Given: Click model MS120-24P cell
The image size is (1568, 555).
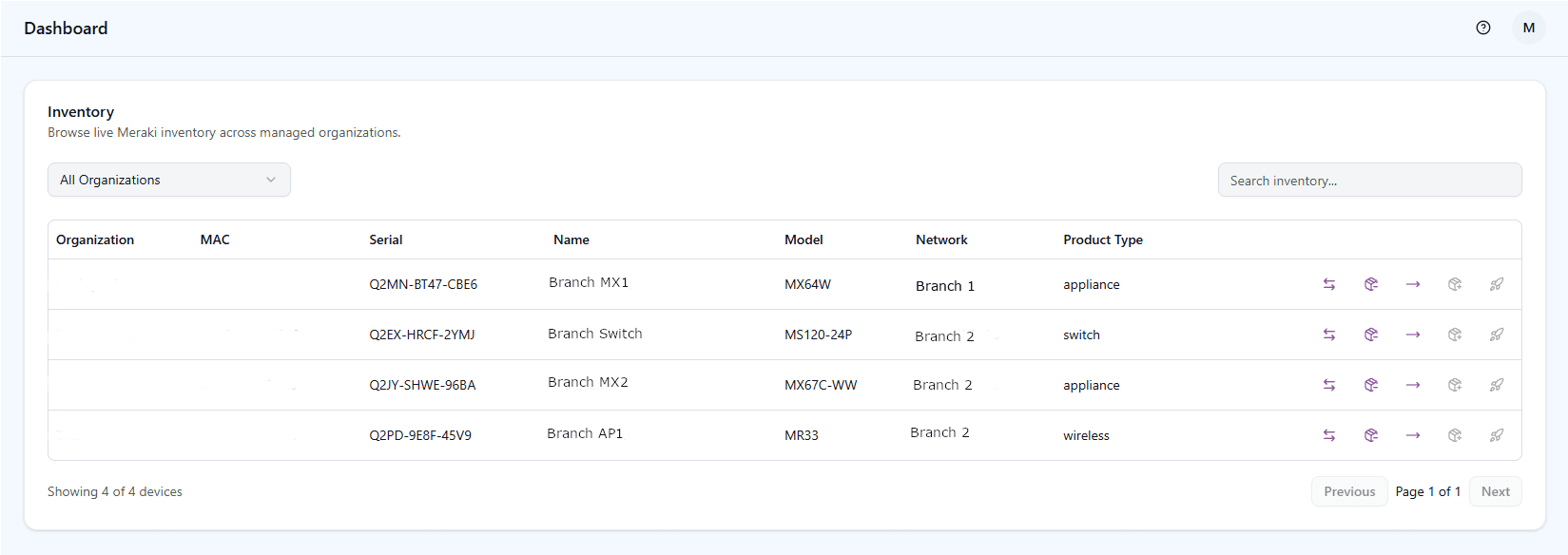Looking at the screenshot, I should 818,335.
